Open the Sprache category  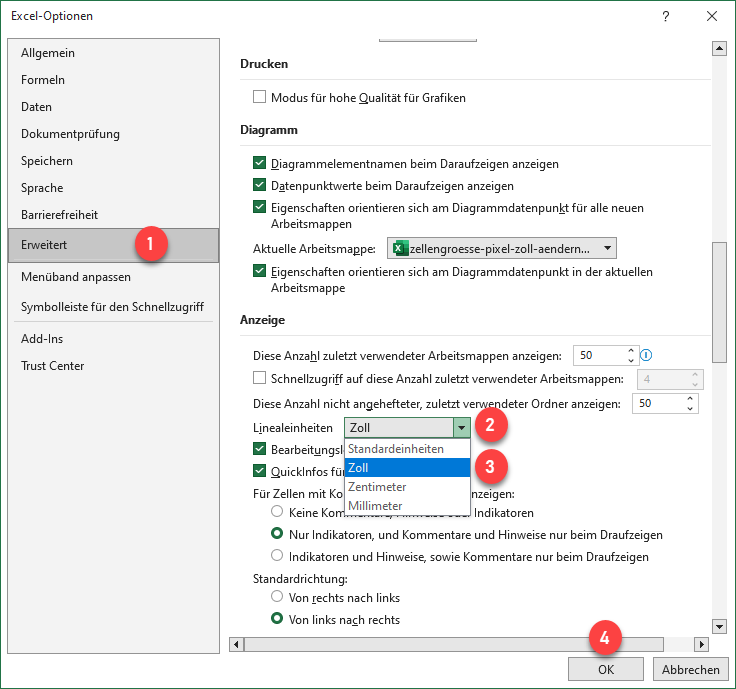click(114, 188)
